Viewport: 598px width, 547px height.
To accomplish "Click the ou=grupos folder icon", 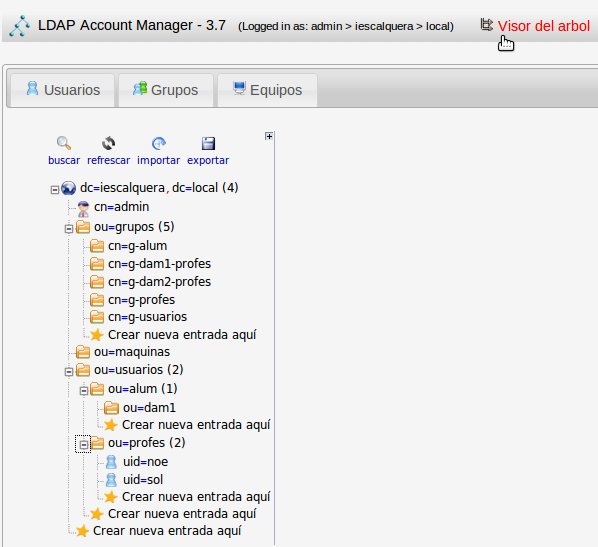I will pos(83,227).
